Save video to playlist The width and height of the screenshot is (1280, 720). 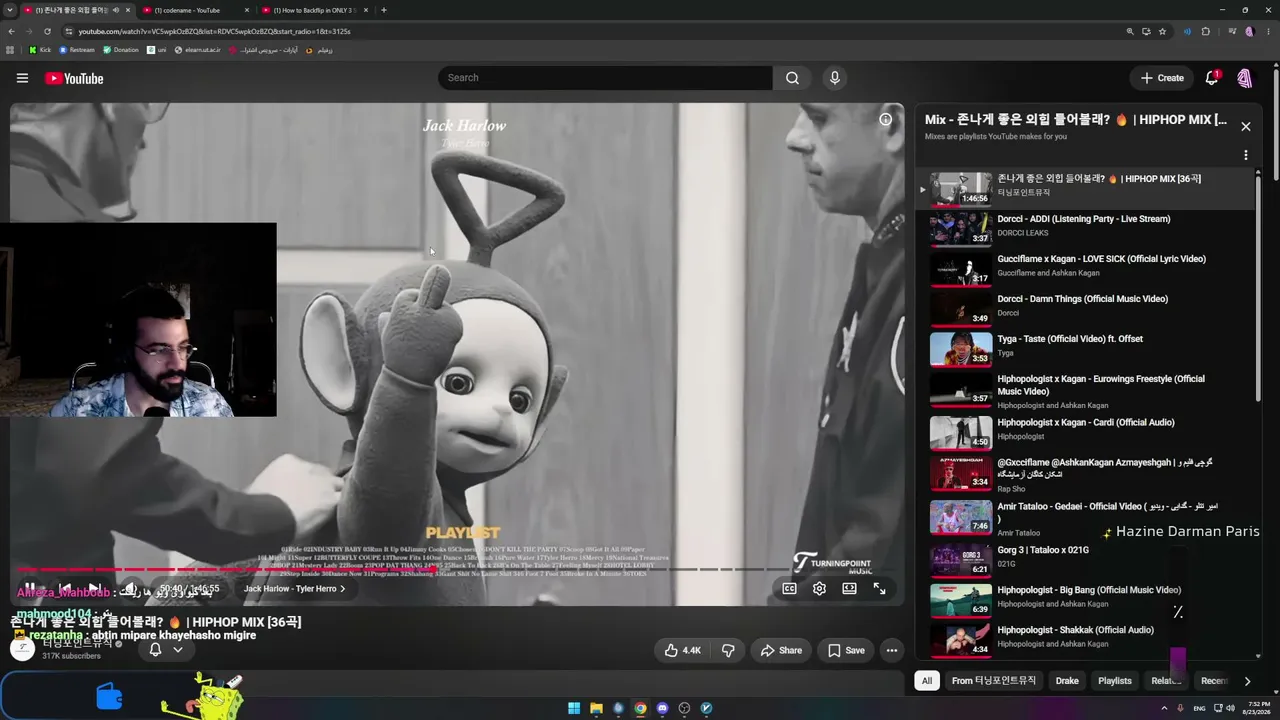click(846, 650)
